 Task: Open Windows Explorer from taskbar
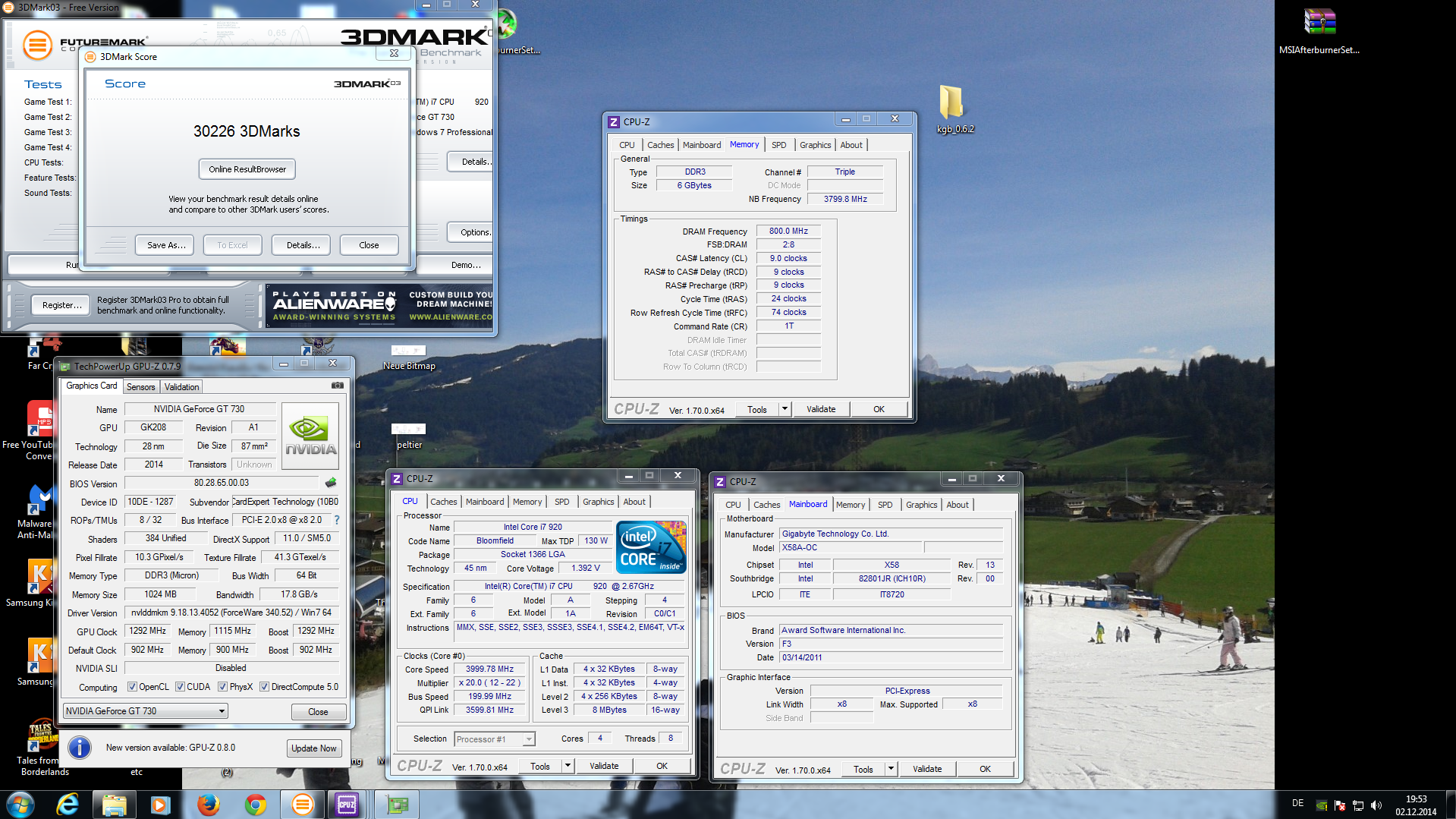point(114,805)
